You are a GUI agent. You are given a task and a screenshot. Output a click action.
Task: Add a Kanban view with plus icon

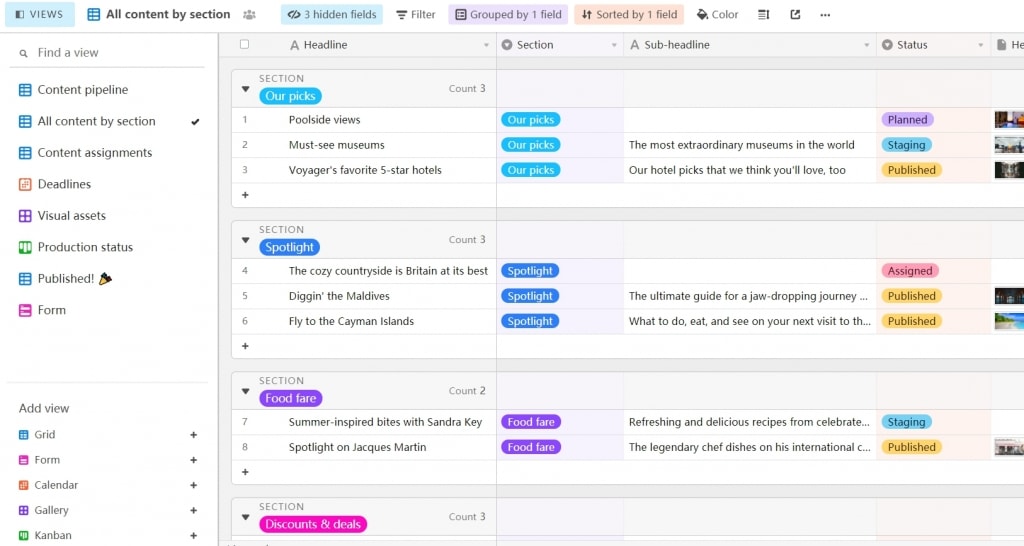coord(194,536)
